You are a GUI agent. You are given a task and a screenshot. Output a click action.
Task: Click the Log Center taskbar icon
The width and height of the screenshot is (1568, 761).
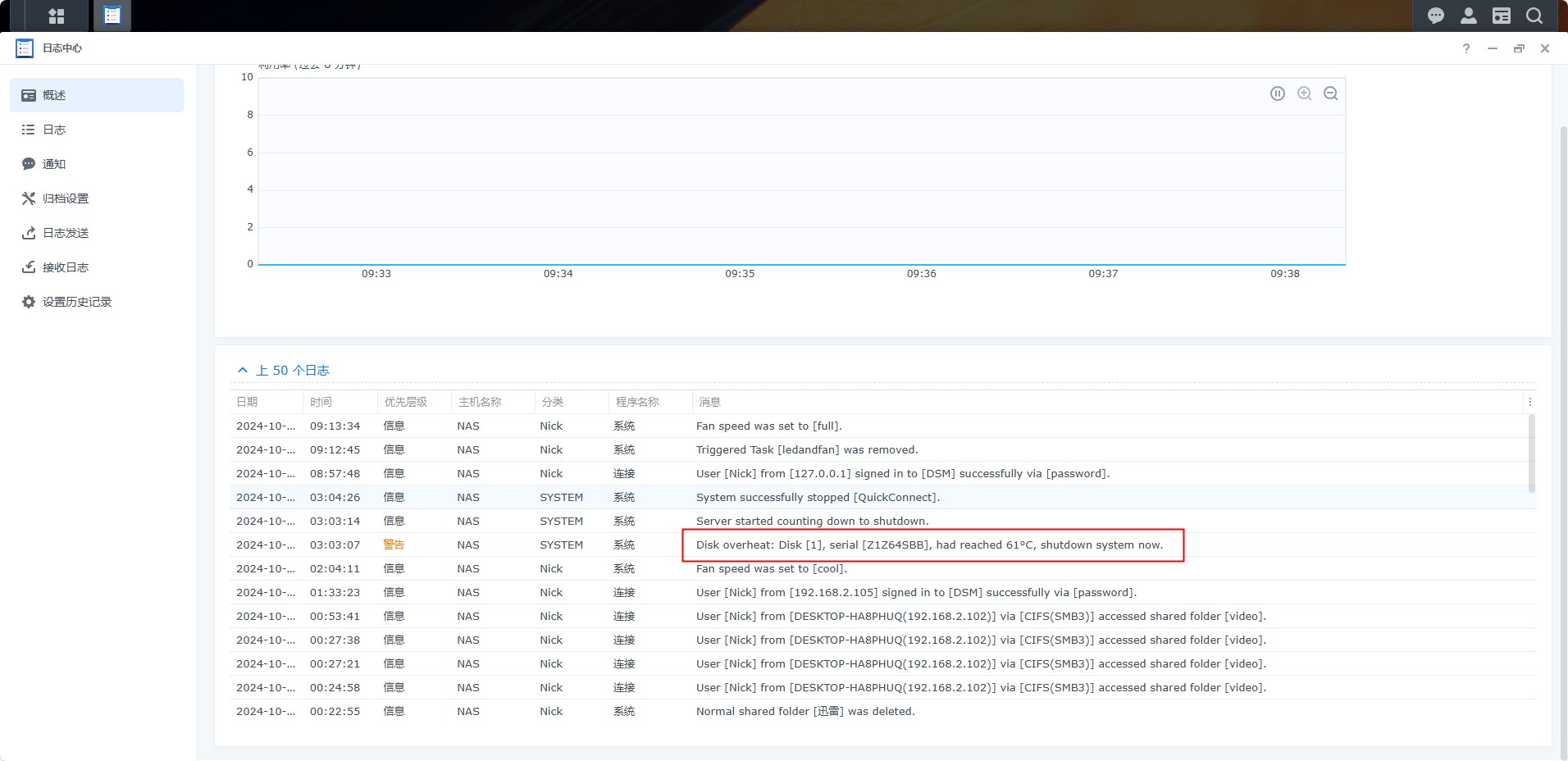click(x=112, y=16)
